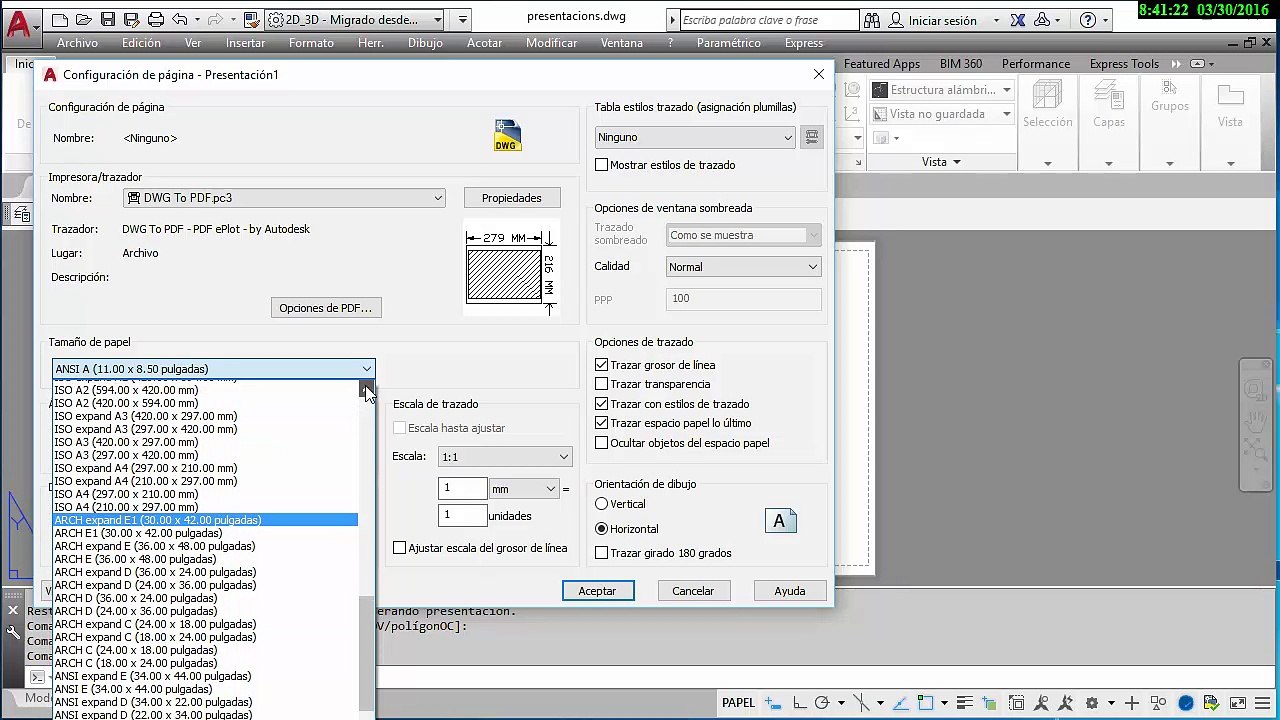Open the Autodesk Exchange X icon
Viewport: 1280px width, 720px height.
(1018, 20)
